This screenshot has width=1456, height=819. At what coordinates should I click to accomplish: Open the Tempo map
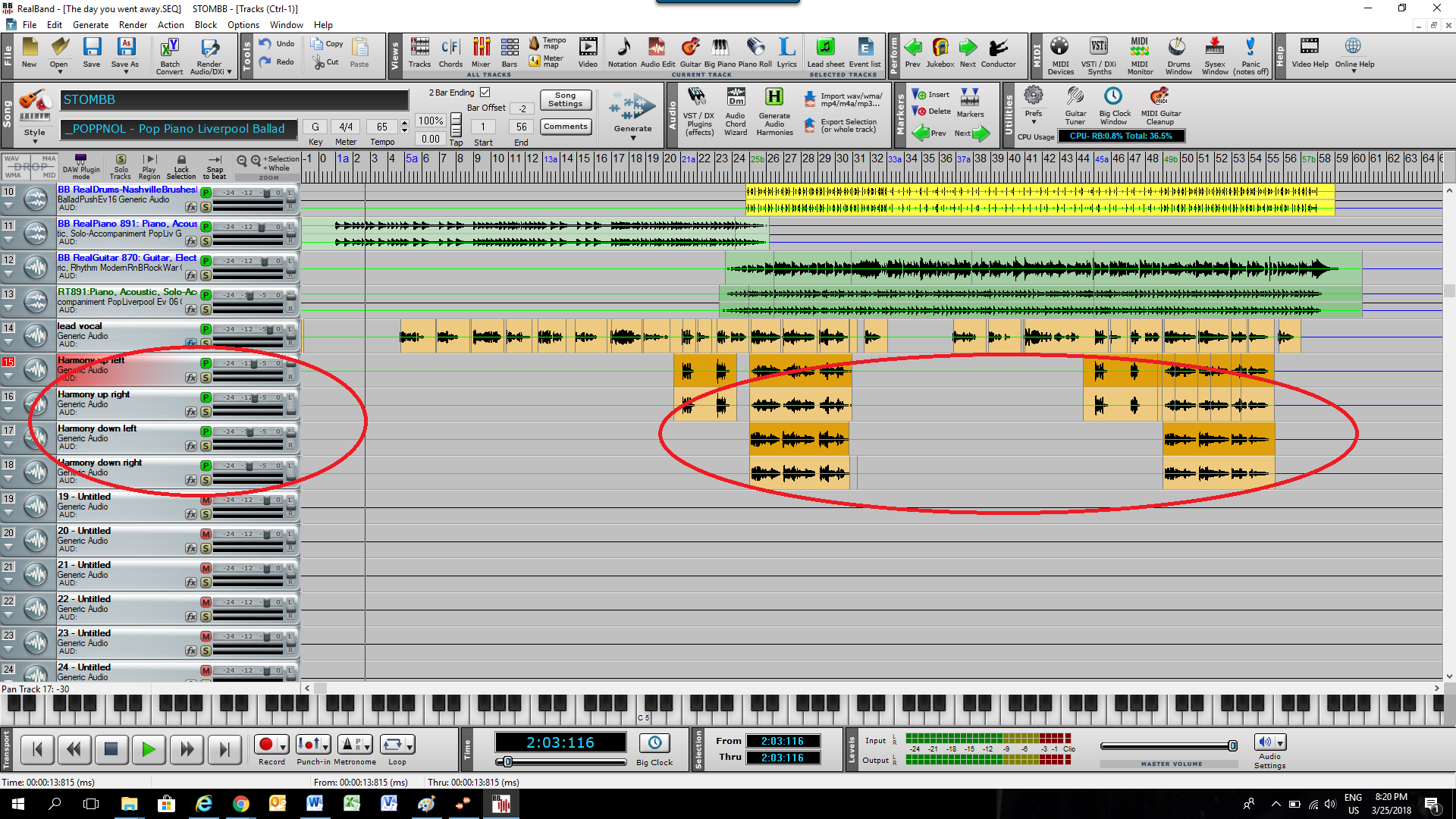coord(547,43)
